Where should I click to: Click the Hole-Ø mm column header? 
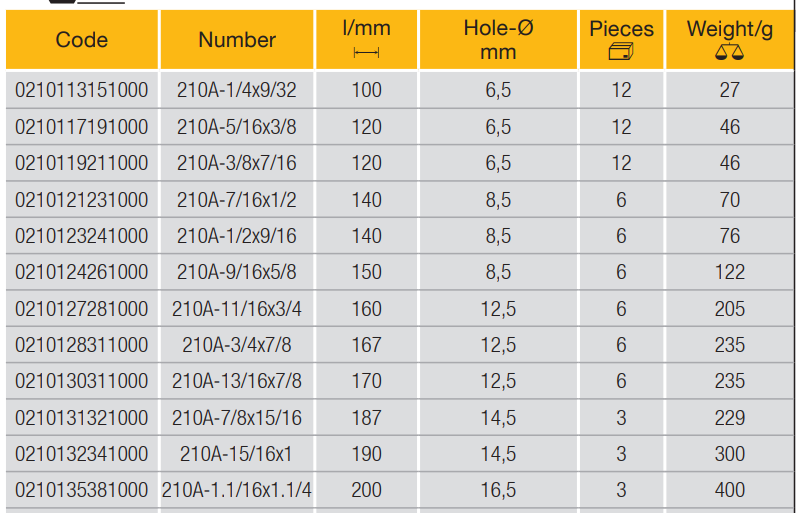(498, 40)
